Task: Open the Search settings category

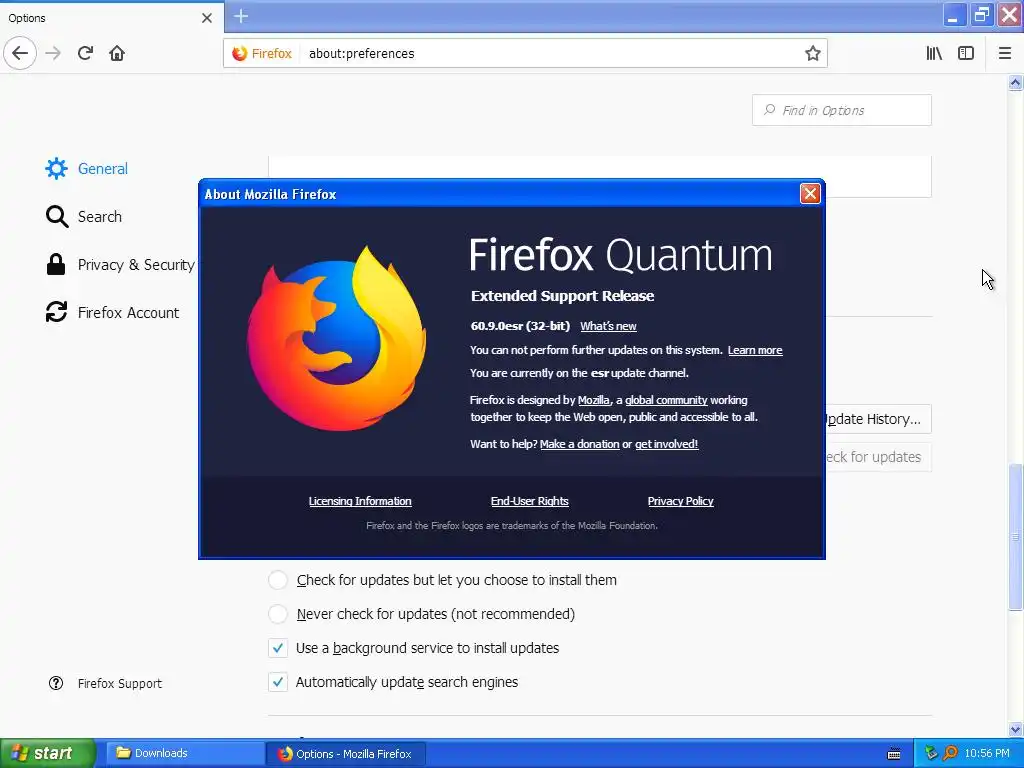Action: pos(84,216)
